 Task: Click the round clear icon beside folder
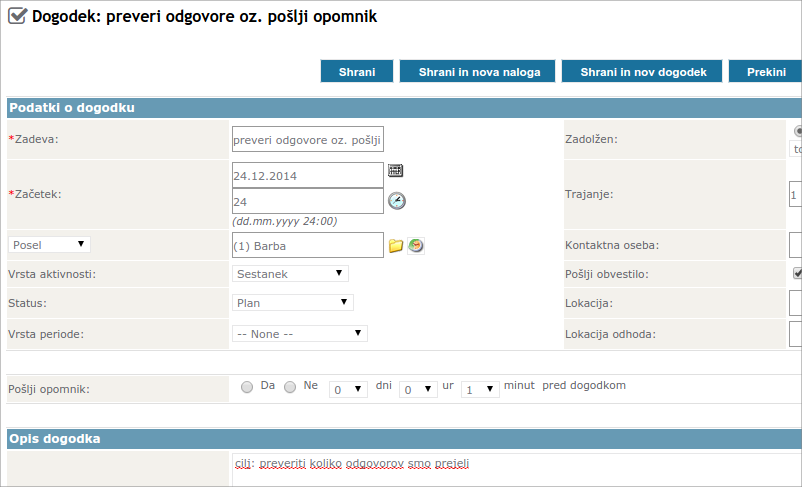pyautogui.click(x=416, y=246)
